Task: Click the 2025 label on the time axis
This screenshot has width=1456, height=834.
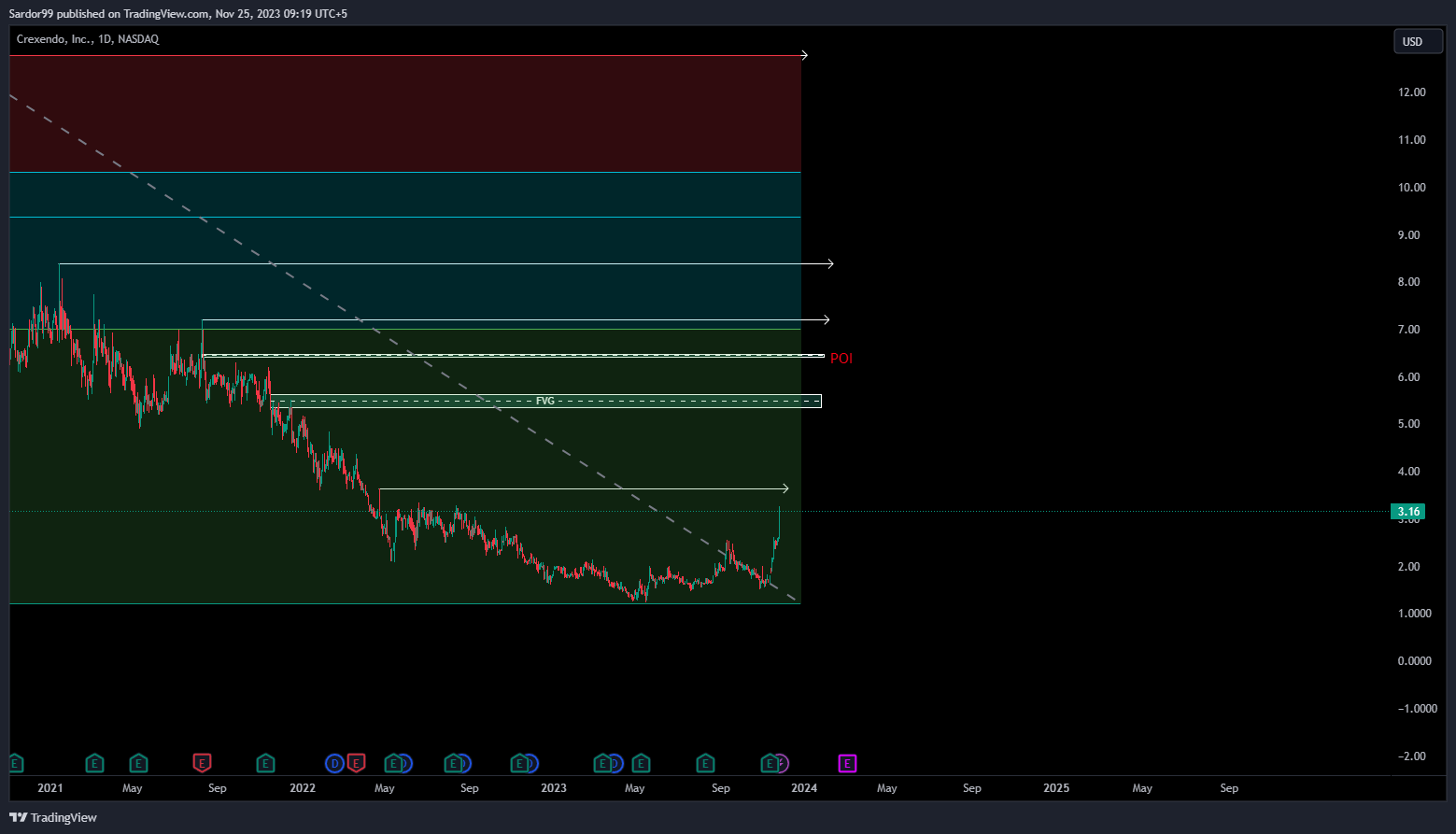Action: click(x=1056, y=788)
